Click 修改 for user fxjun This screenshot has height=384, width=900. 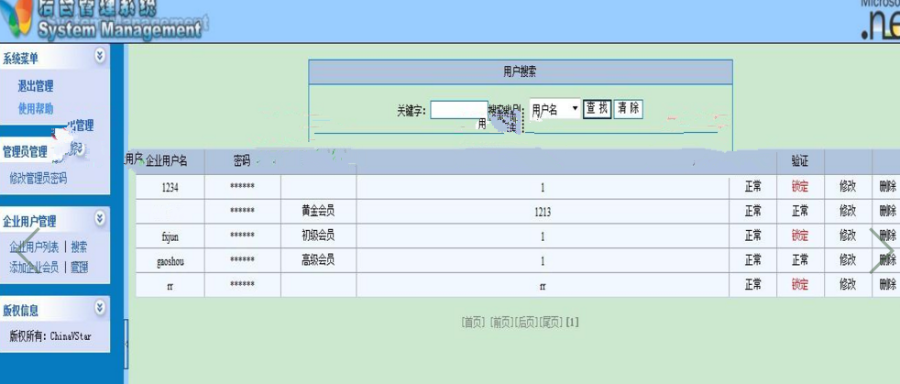coord(848,235)
